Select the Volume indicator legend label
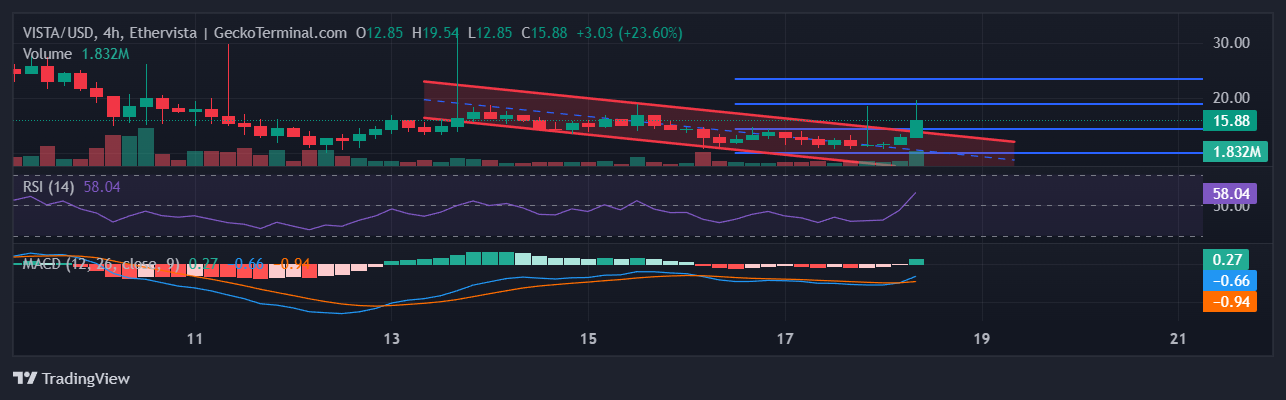 coord(48,54)
